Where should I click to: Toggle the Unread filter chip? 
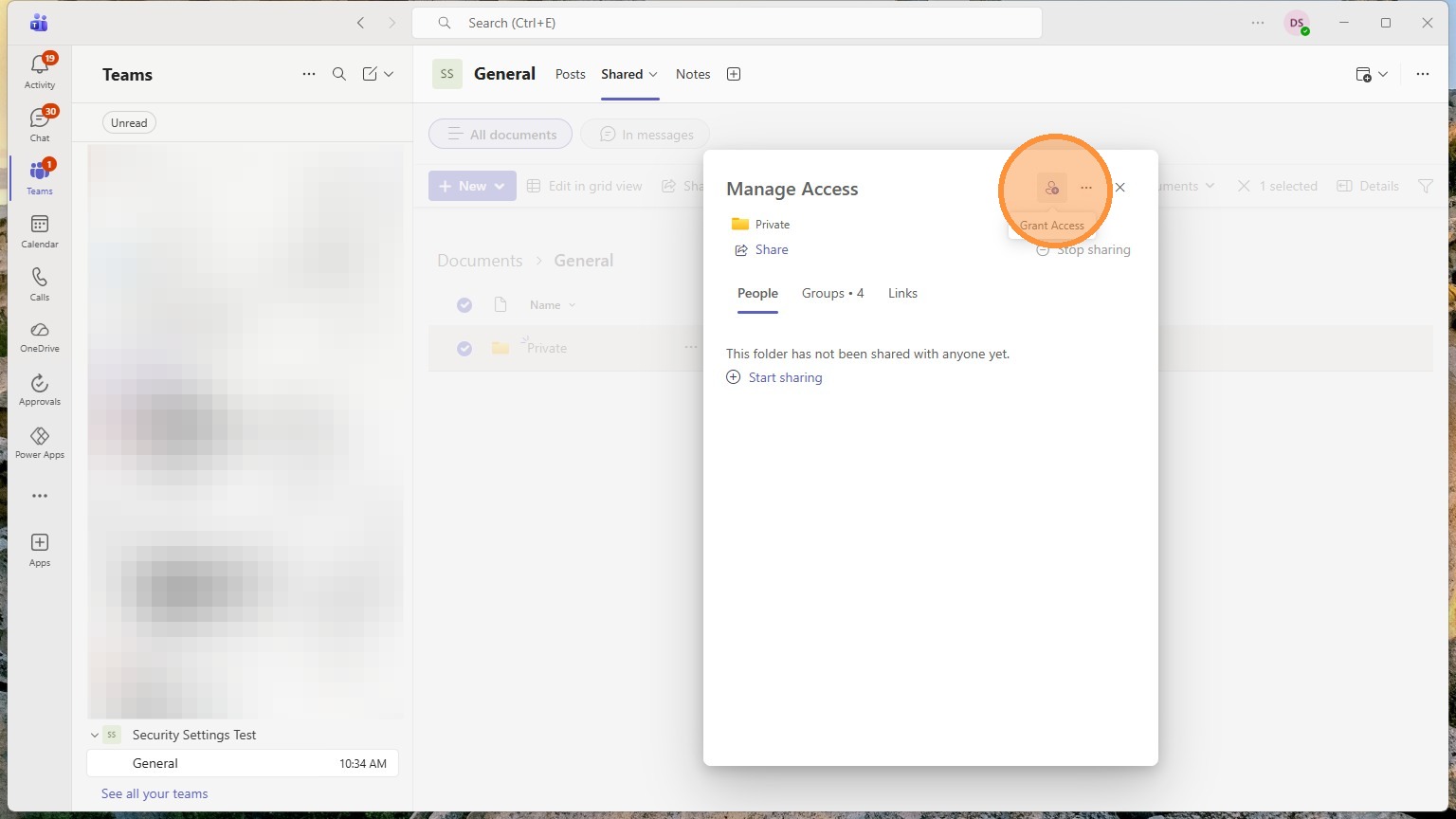(x=129, y=122)
